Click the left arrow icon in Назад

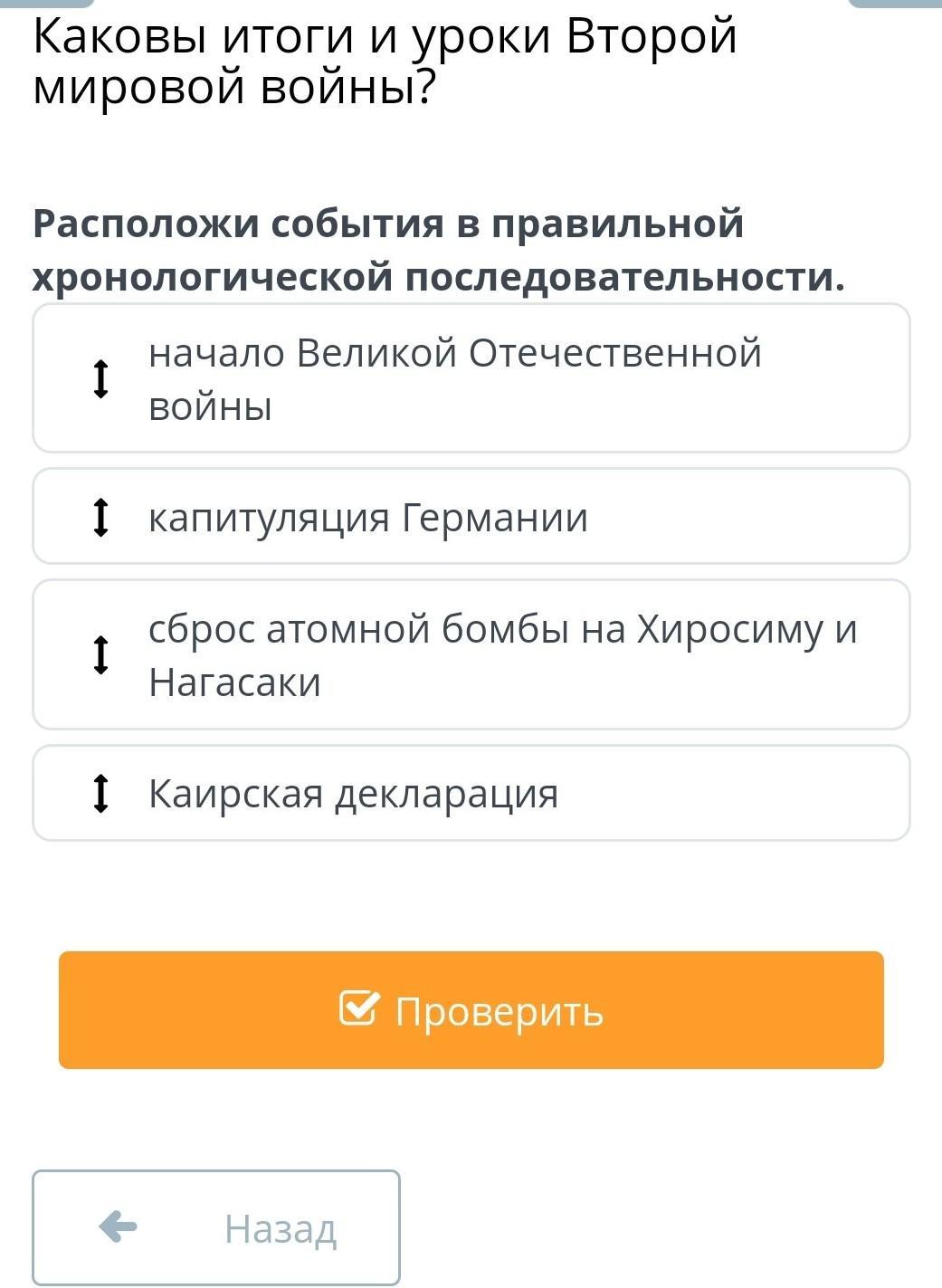(118, 1227)
